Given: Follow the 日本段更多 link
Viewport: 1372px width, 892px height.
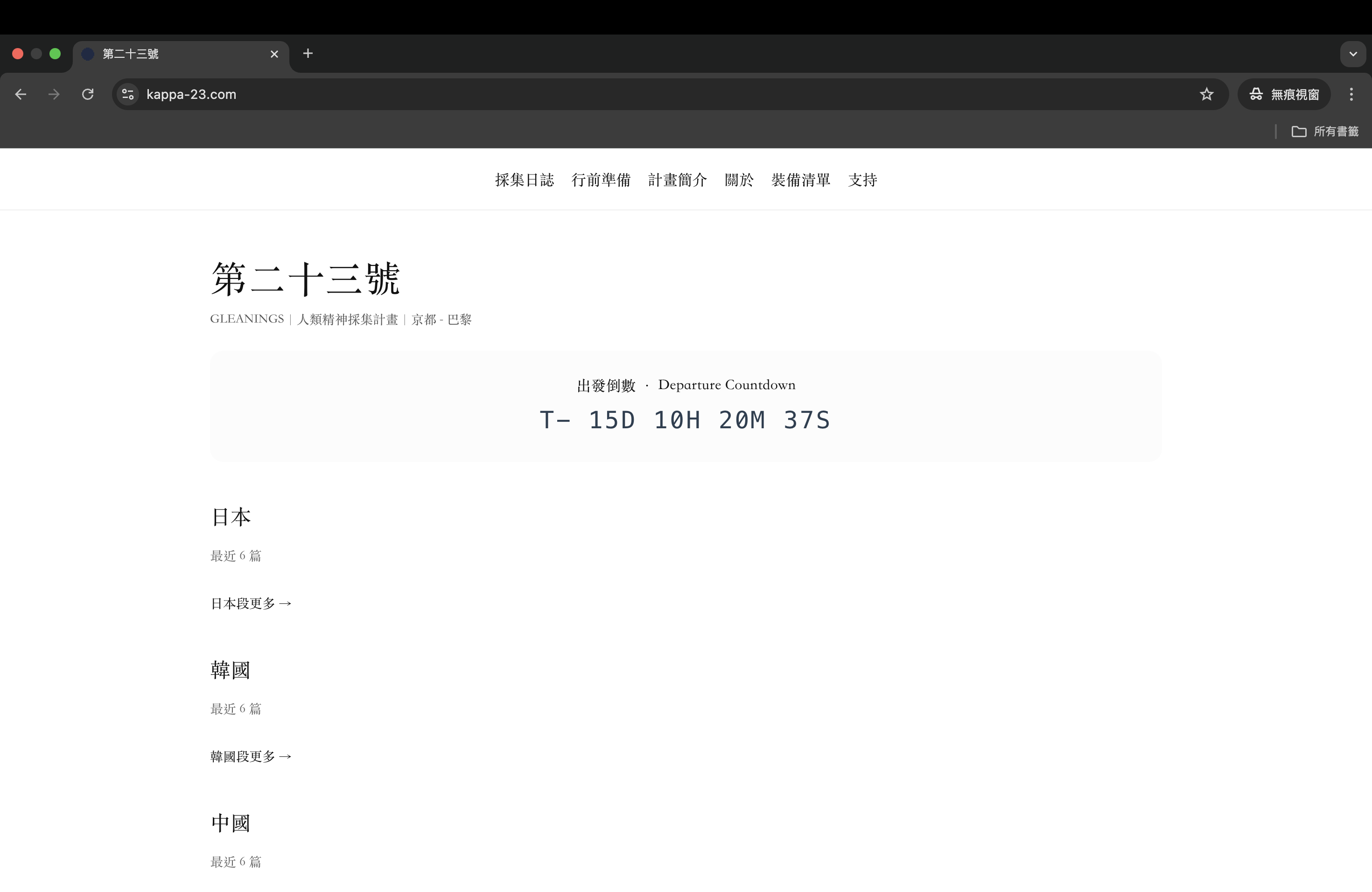Looking at the screenshot, I should click(251, 603).
